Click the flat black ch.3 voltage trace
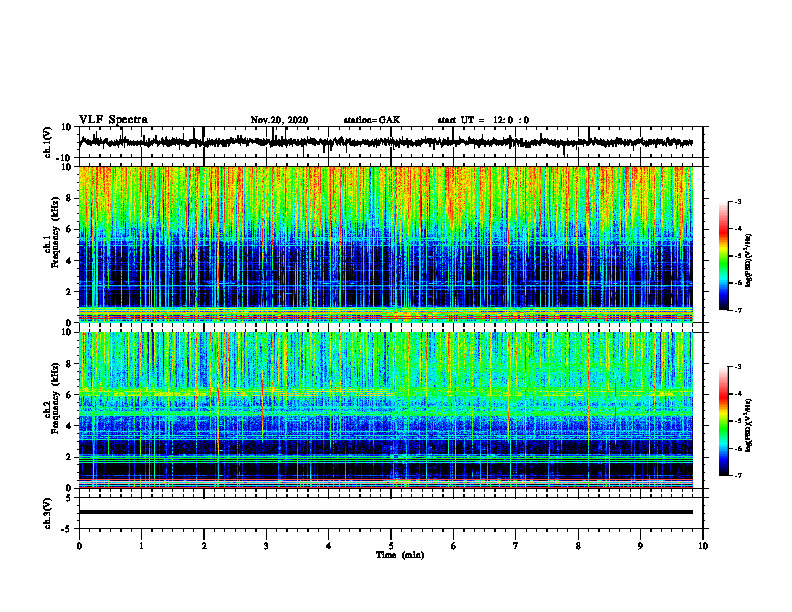 pyautogui.click(x=385, y=512)
